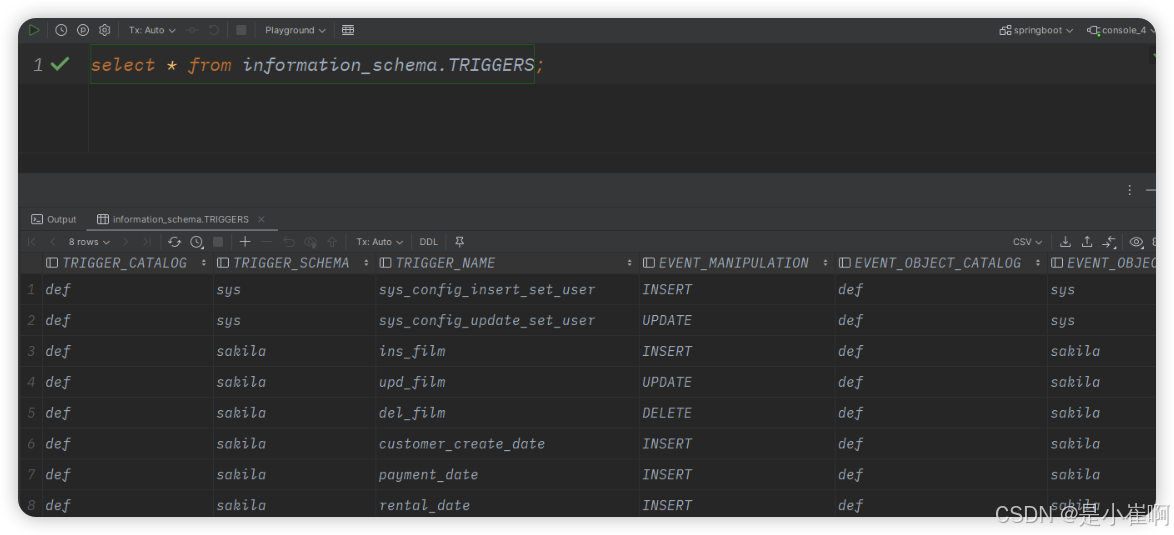1174x535 pixels.
Task: Click the DDL button
Action: tap(428, 242)
